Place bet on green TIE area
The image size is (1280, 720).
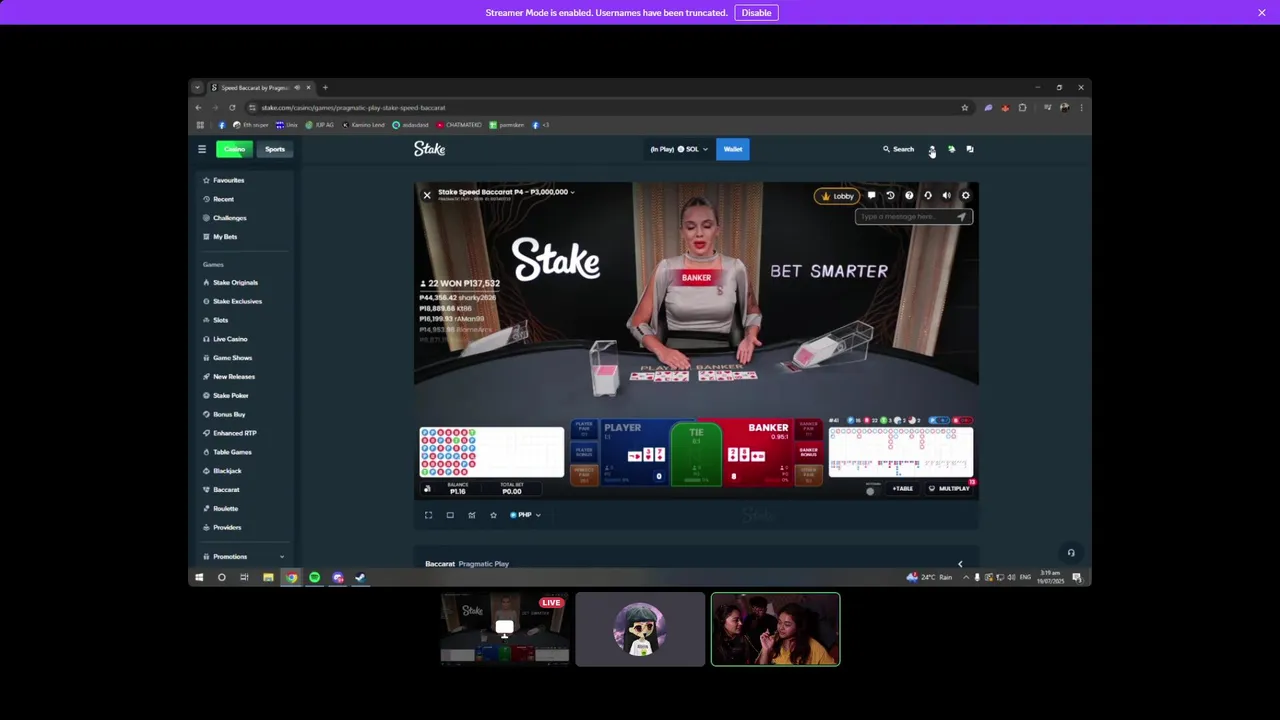coord(696,453)
